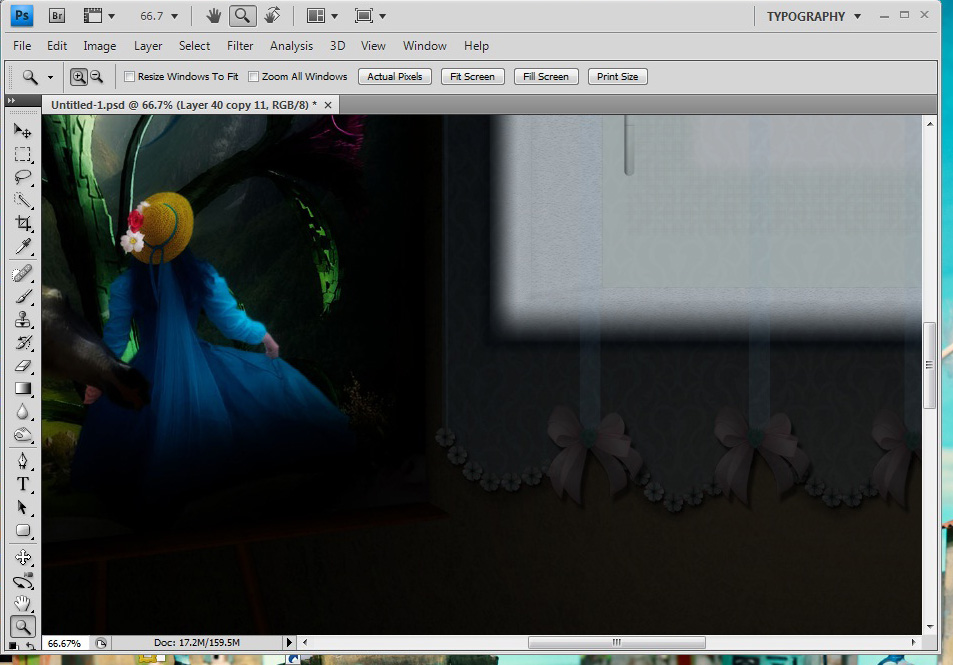Viewport: 953px width, 665px height.
Task: Open the Window menu
Action: (x=424, y=46)
